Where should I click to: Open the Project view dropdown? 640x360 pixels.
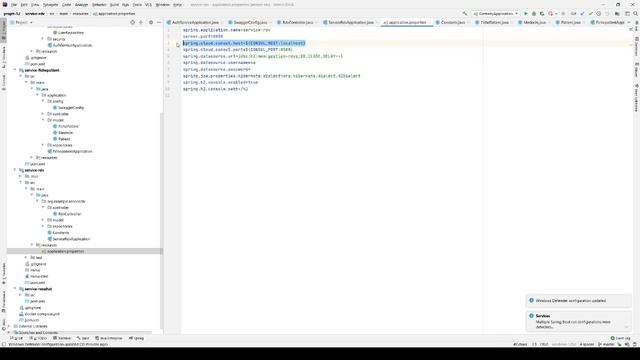coord(21,22)
